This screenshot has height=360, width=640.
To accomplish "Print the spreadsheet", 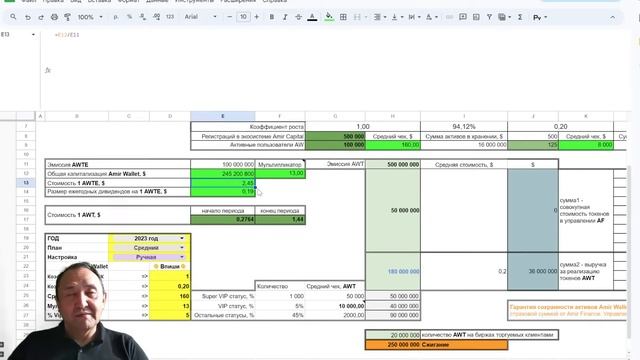I will point(54,17).
